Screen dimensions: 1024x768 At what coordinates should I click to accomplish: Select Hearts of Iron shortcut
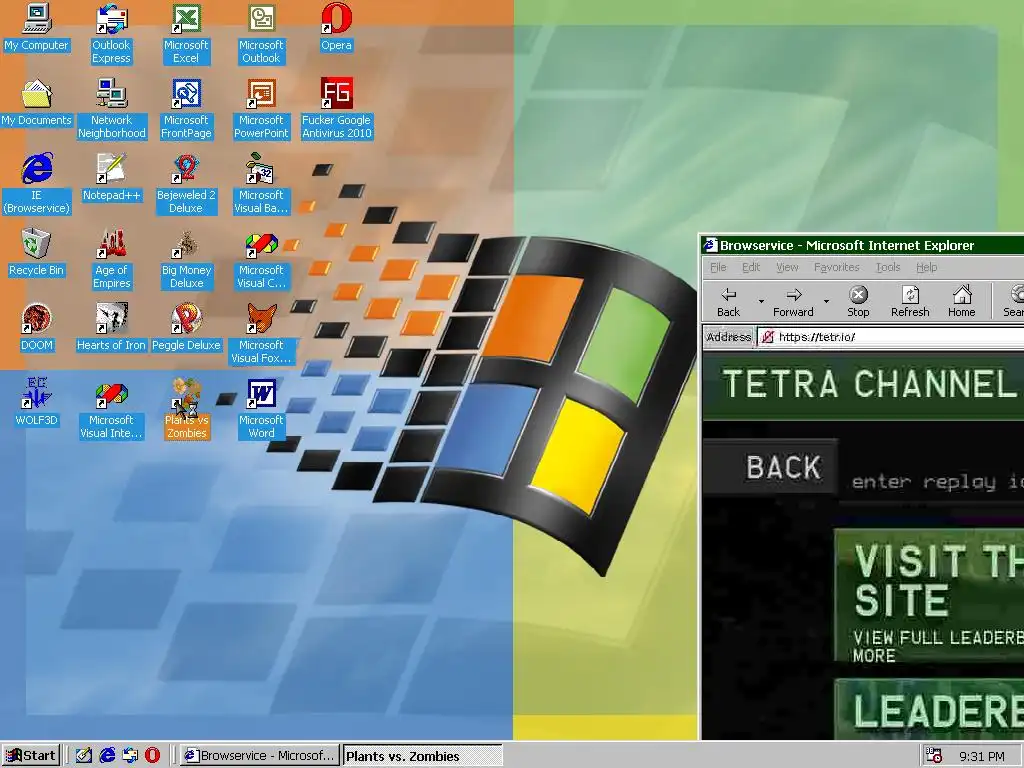click(x=112, y=328)
